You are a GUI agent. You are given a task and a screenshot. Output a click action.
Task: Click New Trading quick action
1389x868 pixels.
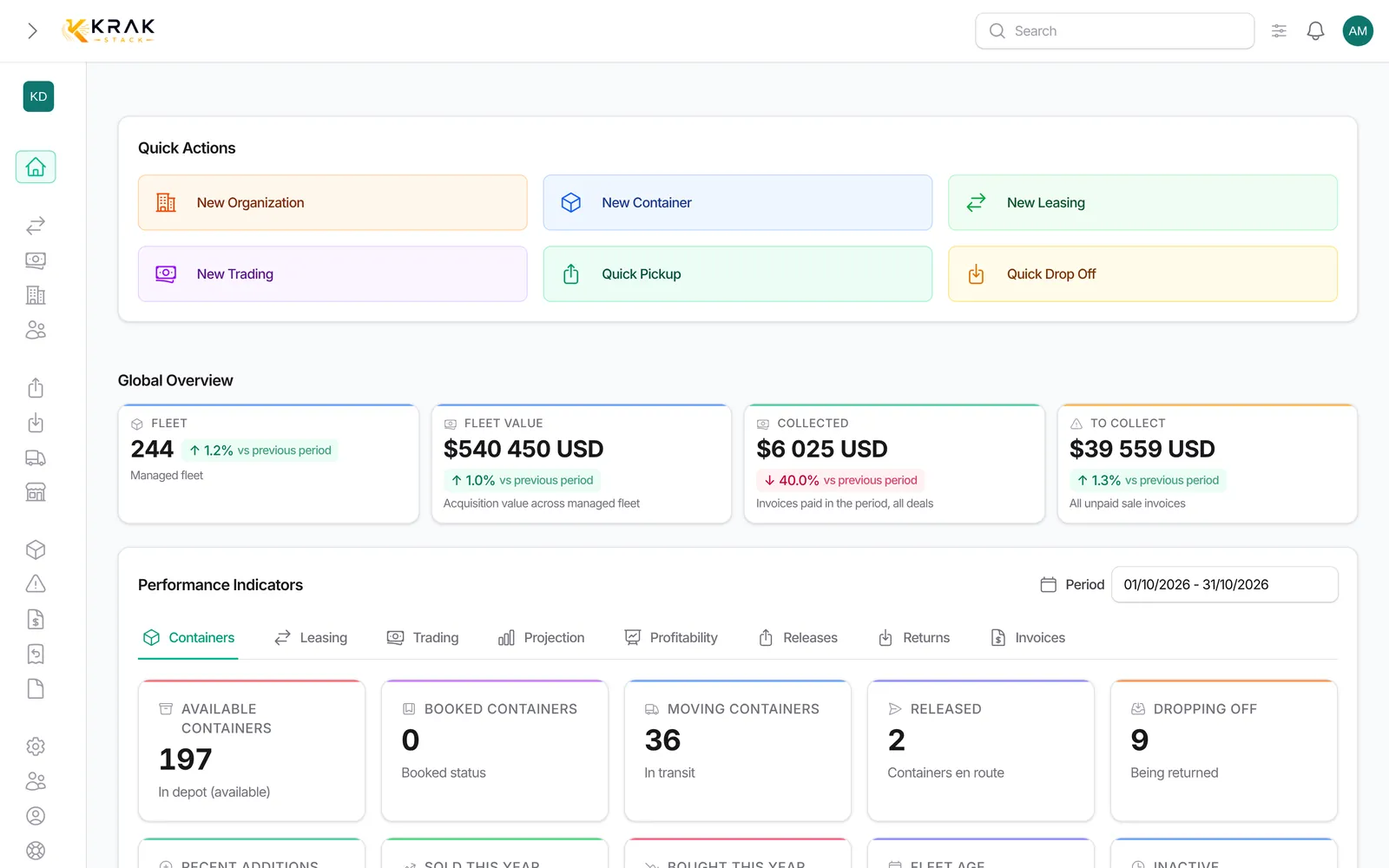pyautogui.click(x=332, y=274)
